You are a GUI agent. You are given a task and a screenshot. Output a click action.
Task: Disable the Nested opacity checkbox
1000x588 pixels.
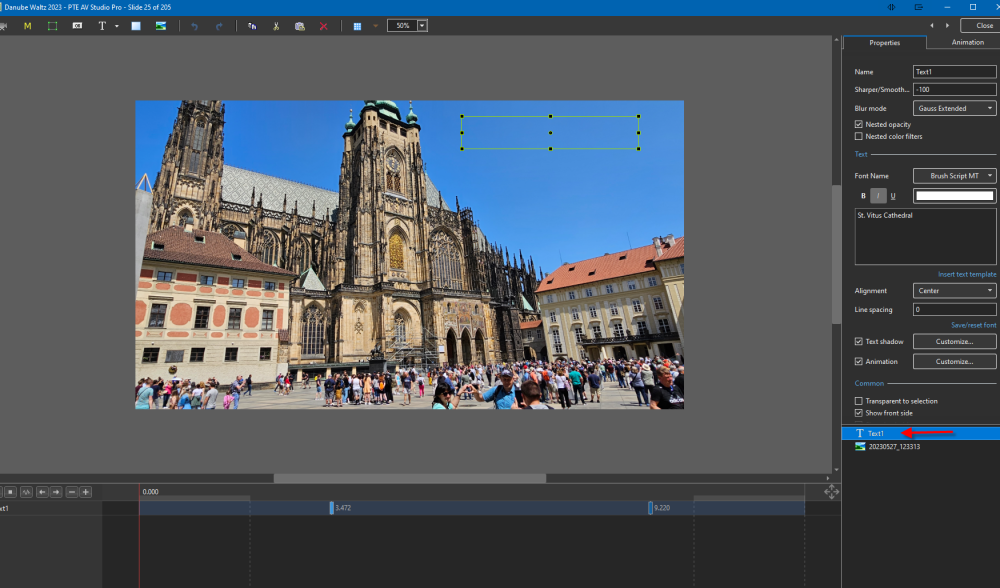(859, 124)
